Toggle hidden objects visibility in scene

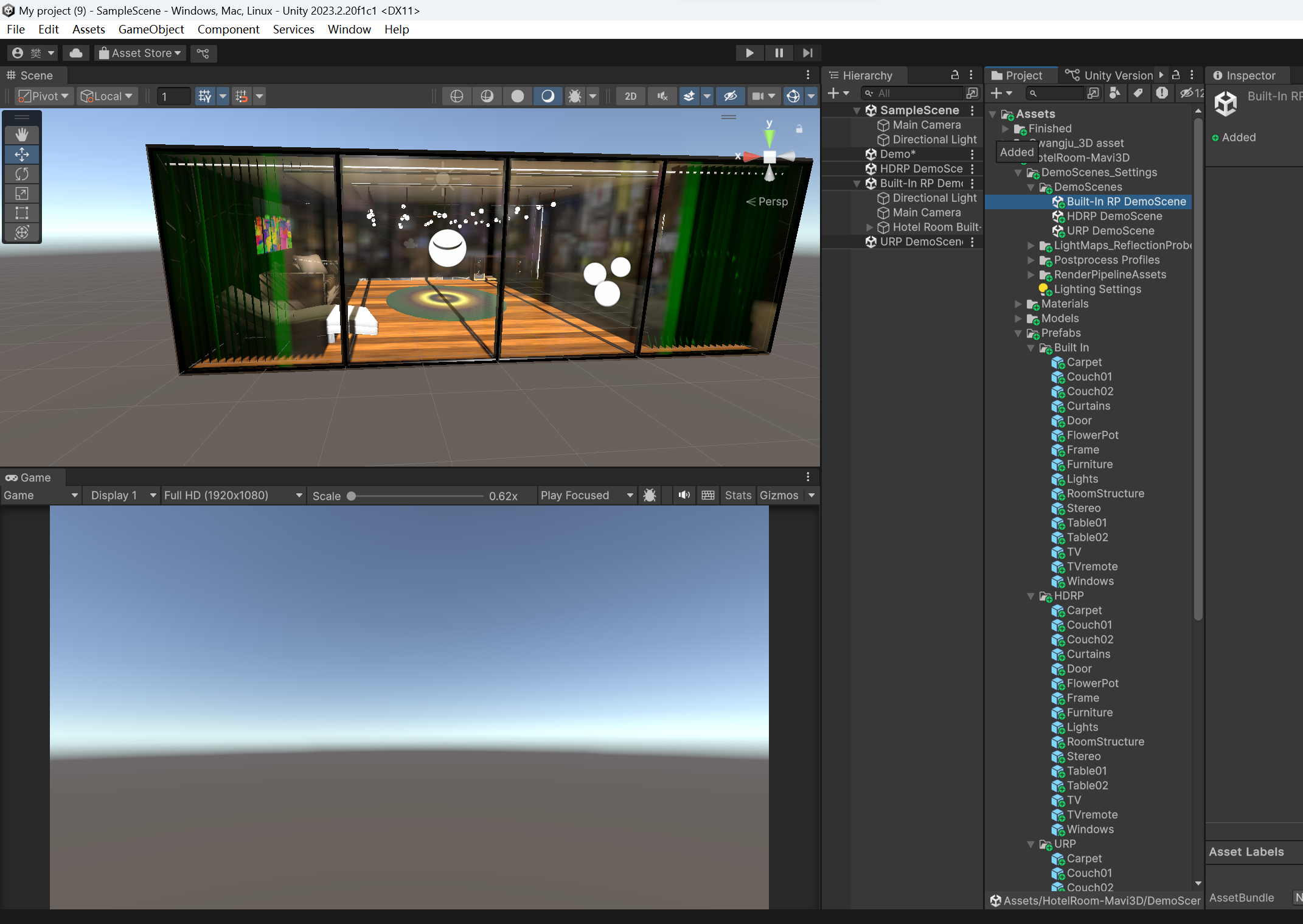click(731, 96)
